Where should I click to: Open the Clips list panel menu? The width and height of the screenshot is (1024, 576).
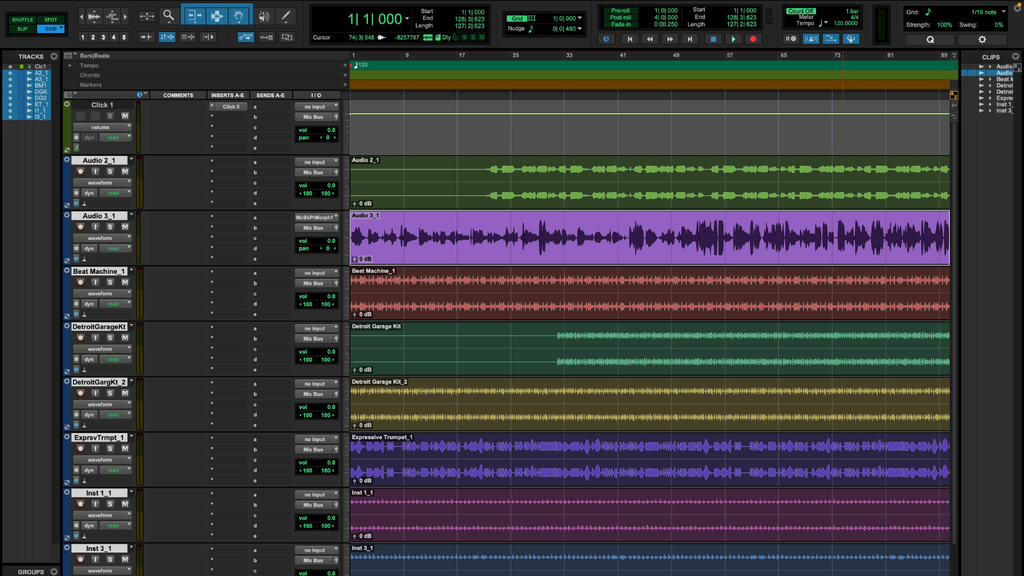(x=1016, y=57)
